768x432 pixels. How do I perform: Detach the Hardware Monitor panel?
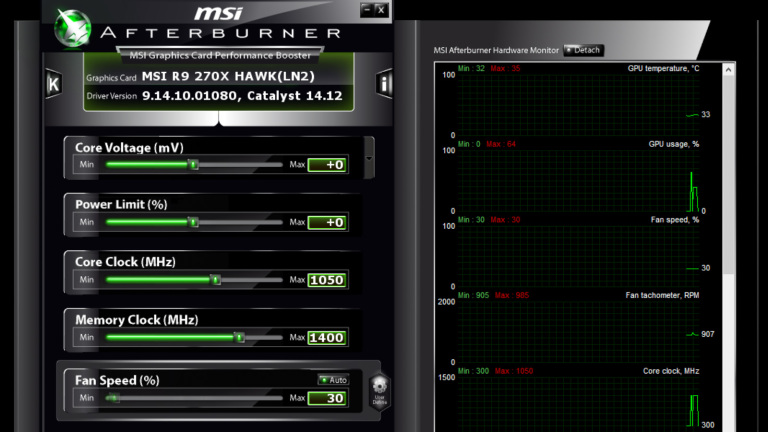click(x=583, y=50)
